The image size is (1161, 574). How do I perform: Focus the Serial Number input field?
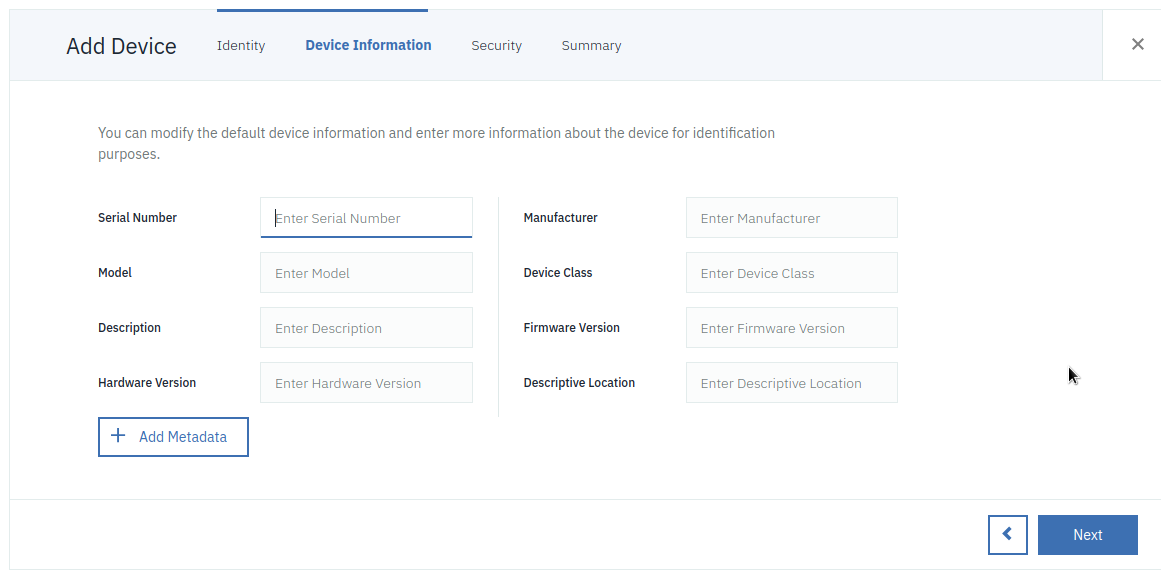pyautogui.click(x=366, y=218)
